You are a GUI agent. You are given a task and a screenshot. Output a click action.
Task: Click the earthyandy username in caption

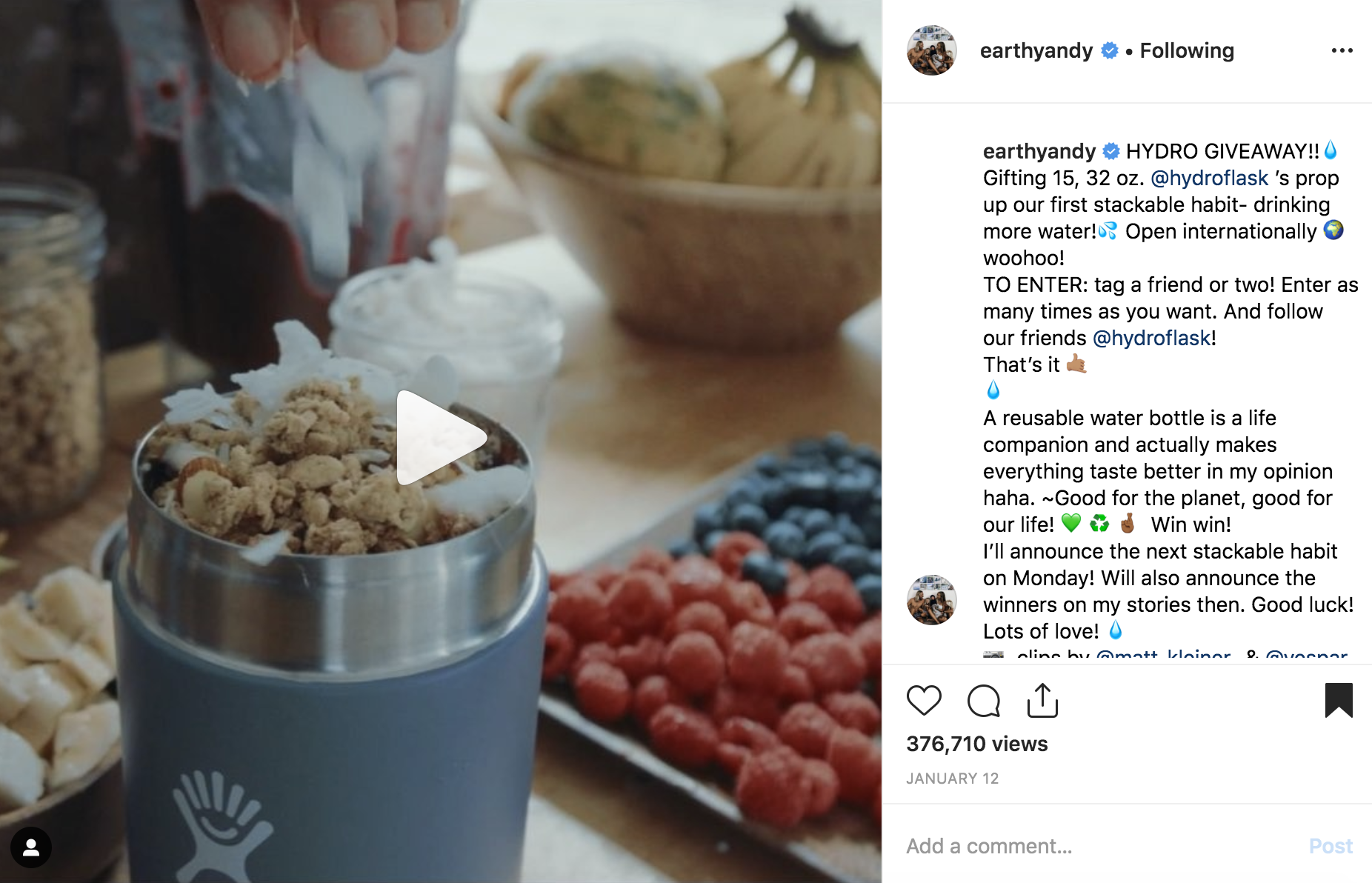pyautogui.click(x=1039, y=151)
